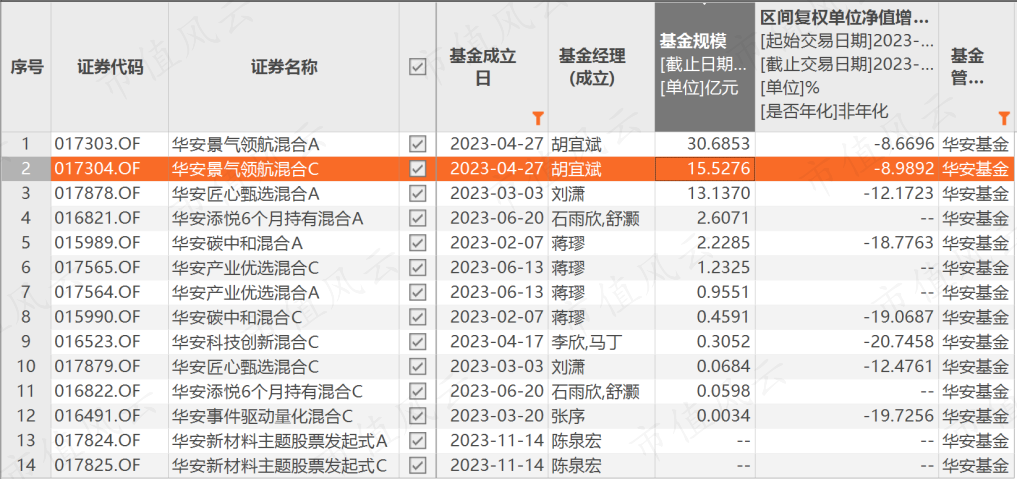Click fund name 华安事件驱动量化混合C

[262, 416]
